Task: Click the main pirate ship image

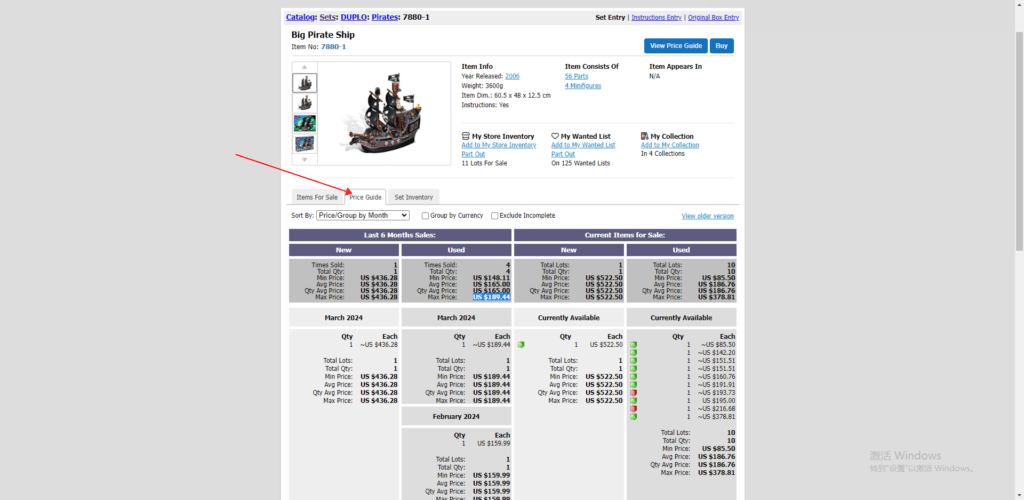Action: click(383, 114)
